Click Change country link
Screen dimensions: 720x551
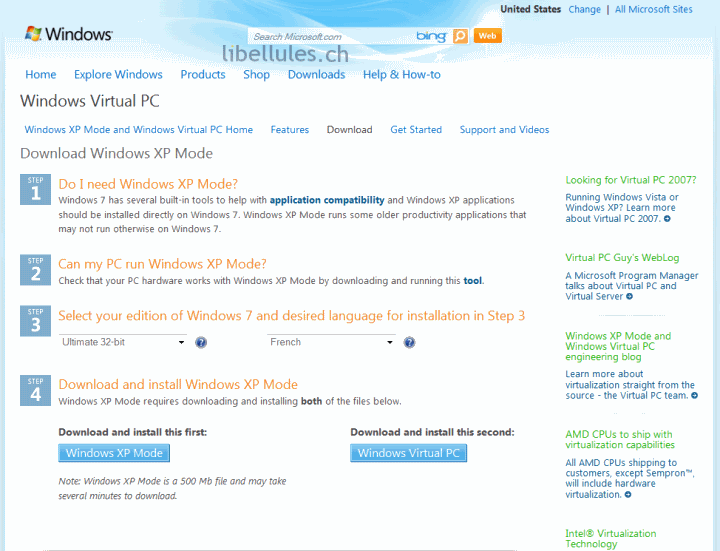(584, 9)
